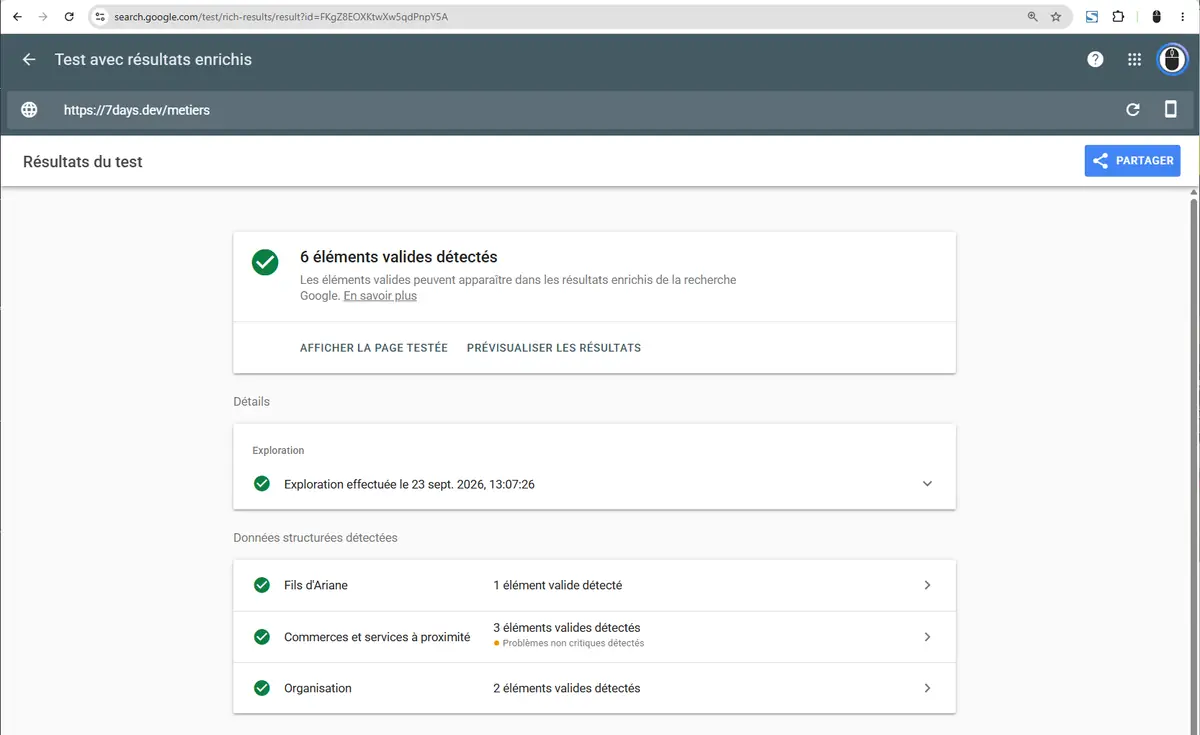Click the "Organisation" label
The height and width of the screenshot is (735, 1200).
tap(318, 688)
